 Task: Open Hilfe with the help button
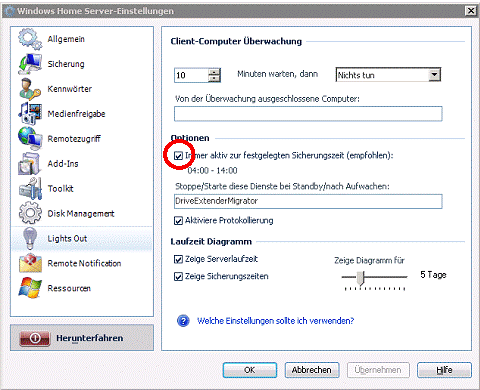tap(444, 370)
